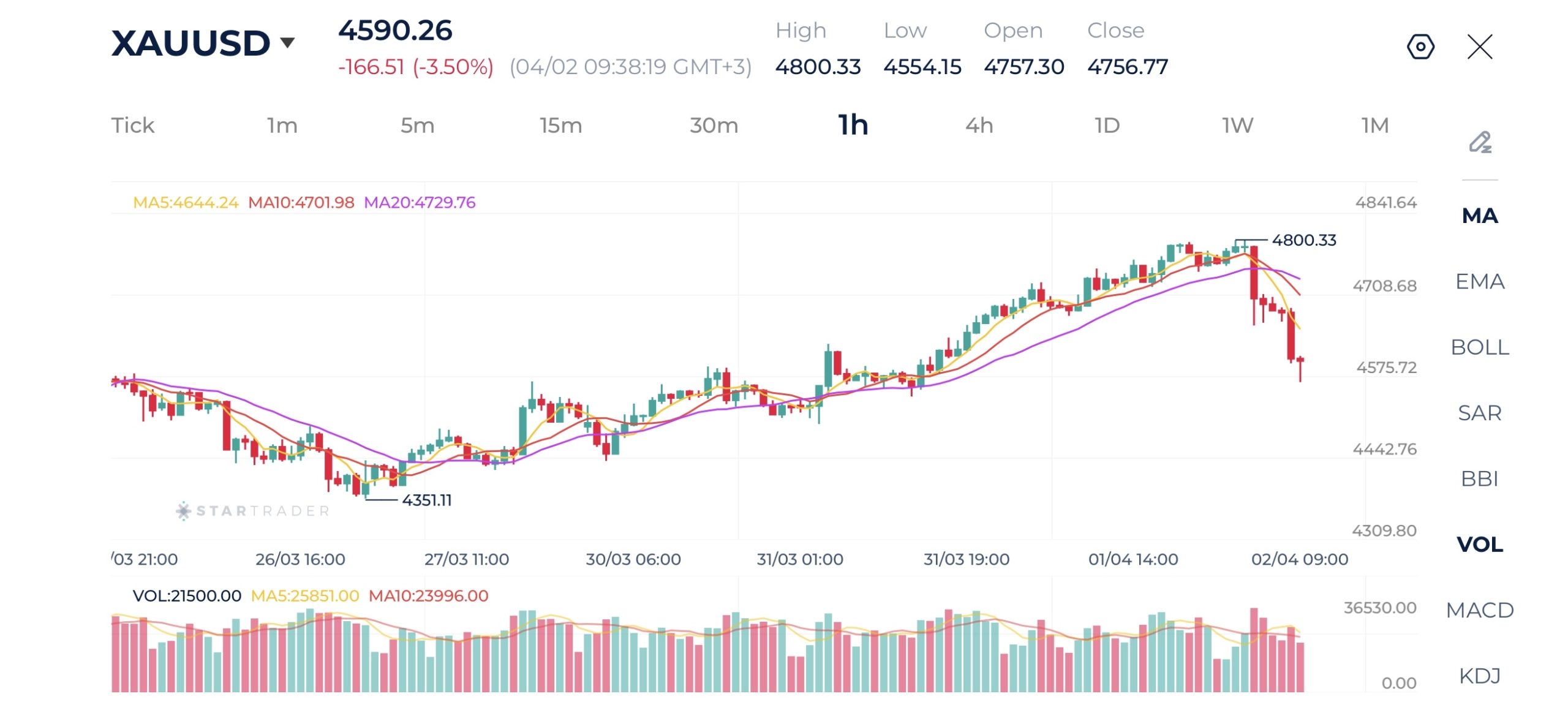The height and width of the screenshot is (721, 1568).
Task: Switch to Tick timeframe
Action: click(132, 126)
